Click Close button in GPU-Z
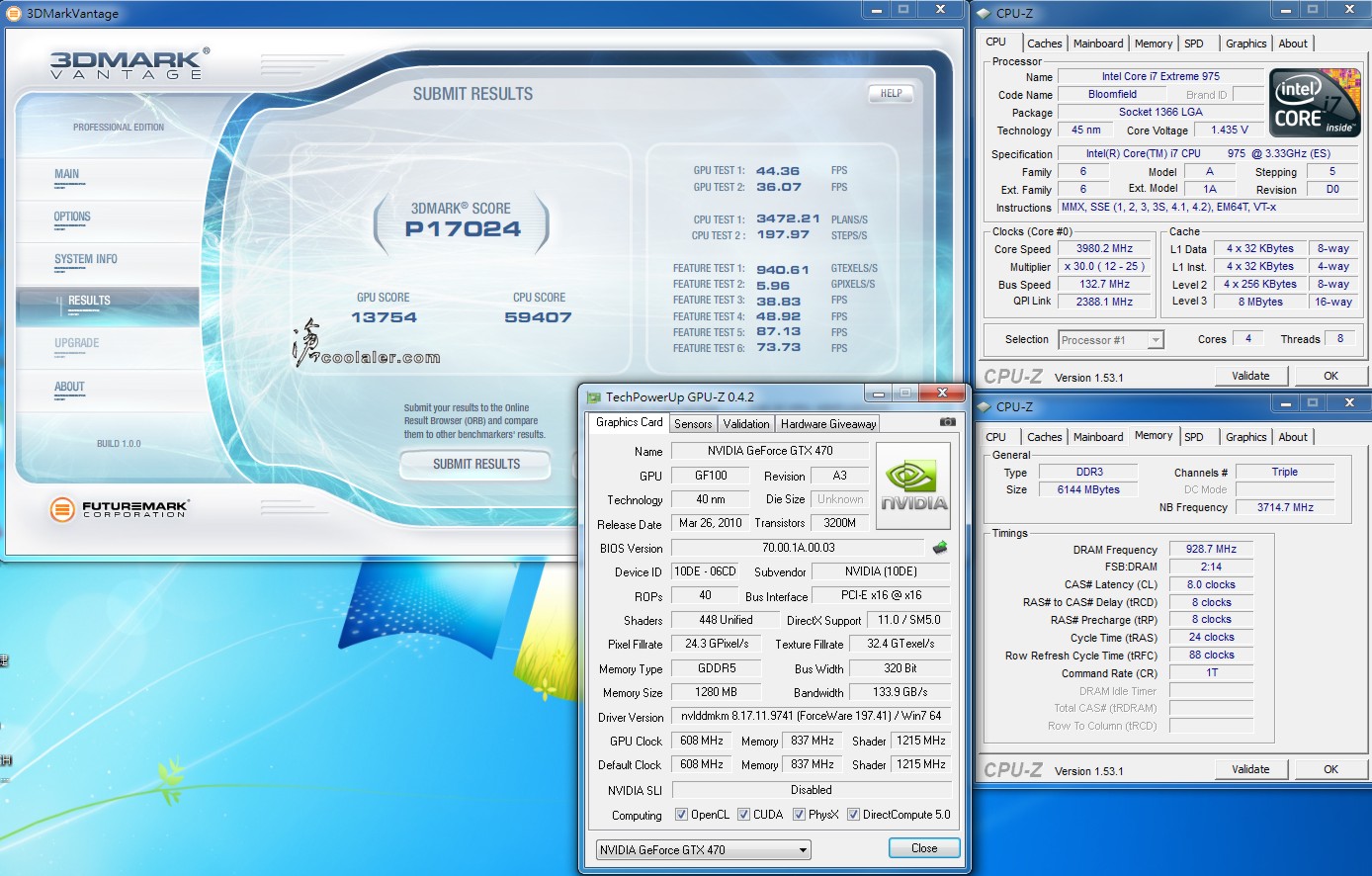This screenshot has height=876, width=1372. tap(924, 848)
